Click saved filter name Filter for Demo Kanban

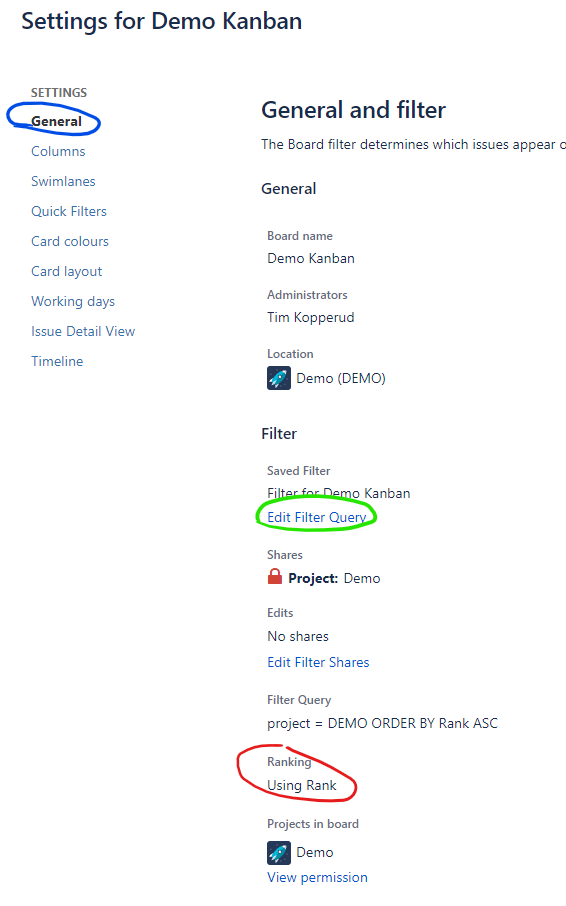[338, 493]
